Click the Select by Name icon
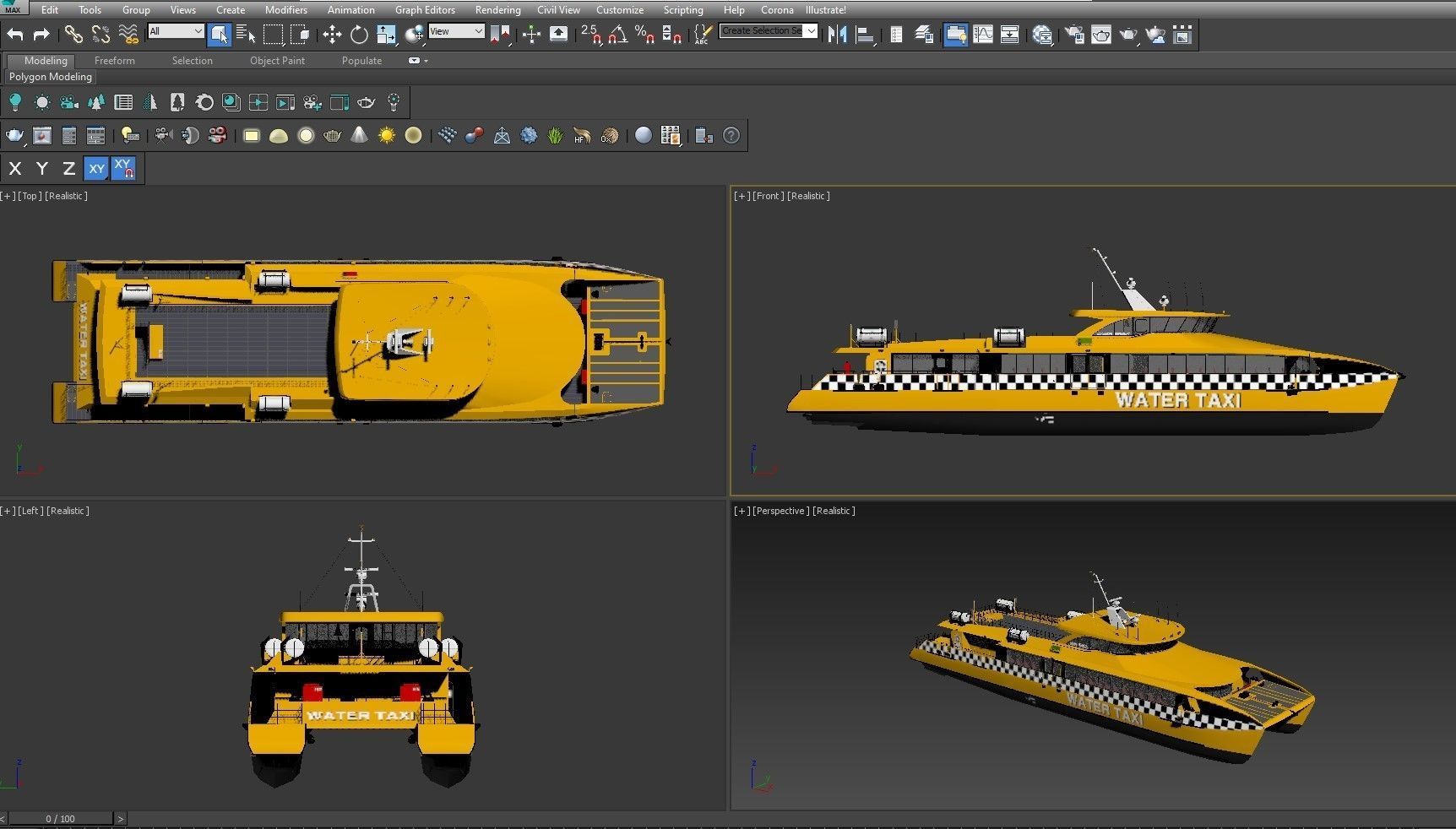The image size is (1456, 829). (246, 35)
